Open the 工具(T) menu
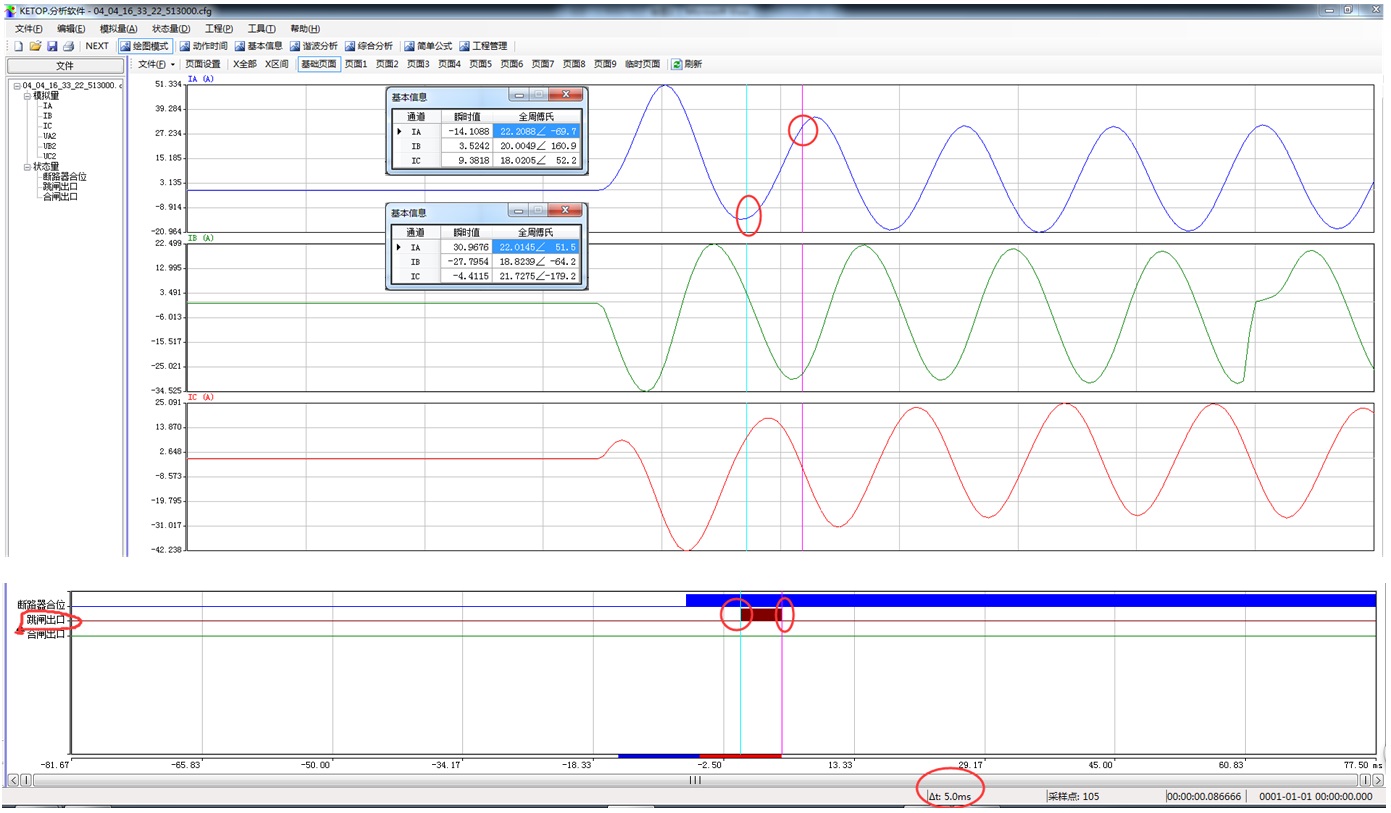The image size is (1391, 813). coord(261,29)
